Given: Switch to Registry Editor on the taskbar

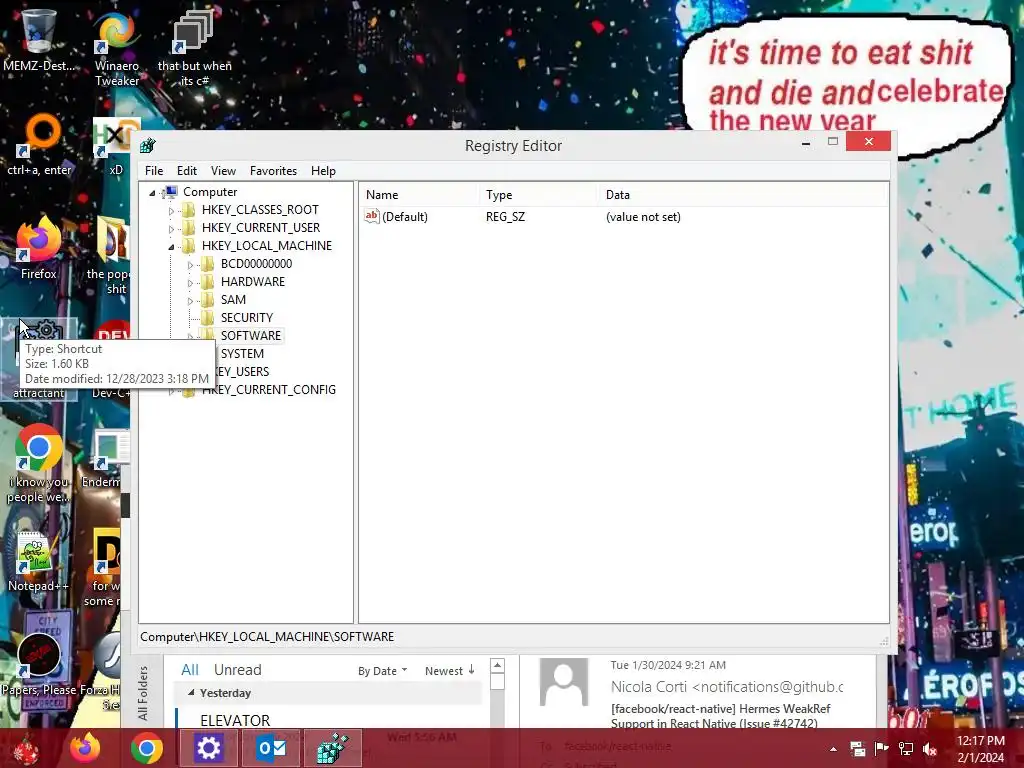Looking at the screenshot, I should (x=332, y=748).
